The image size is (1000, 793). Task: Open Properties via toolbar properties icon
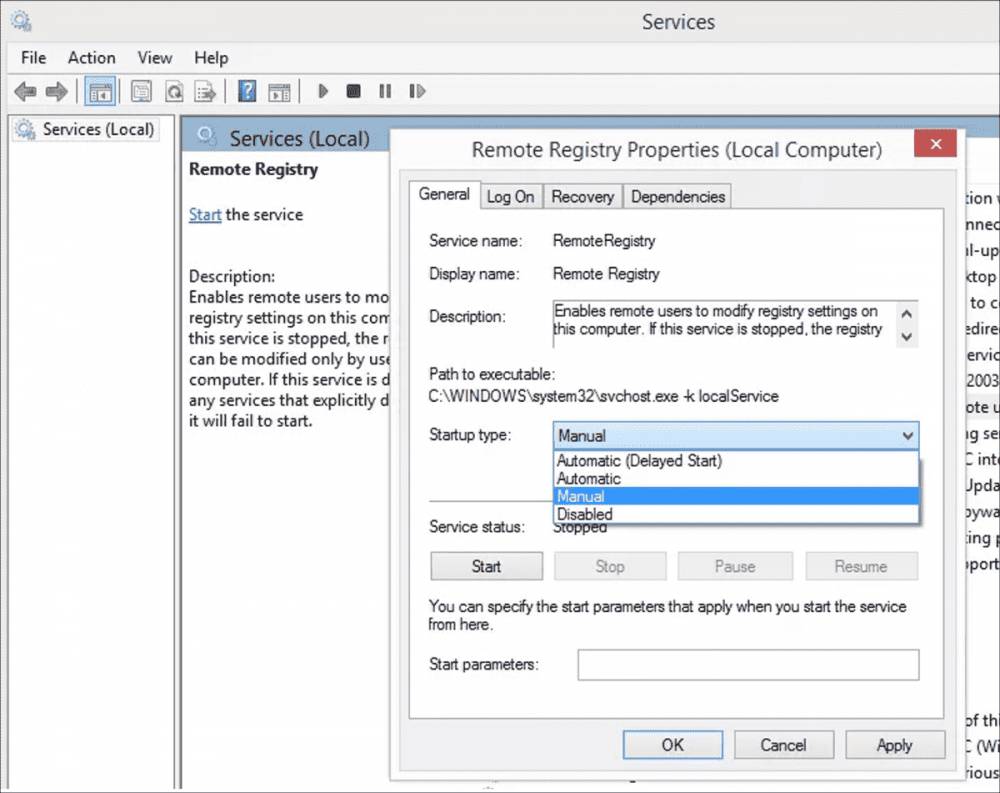point(141,91)
